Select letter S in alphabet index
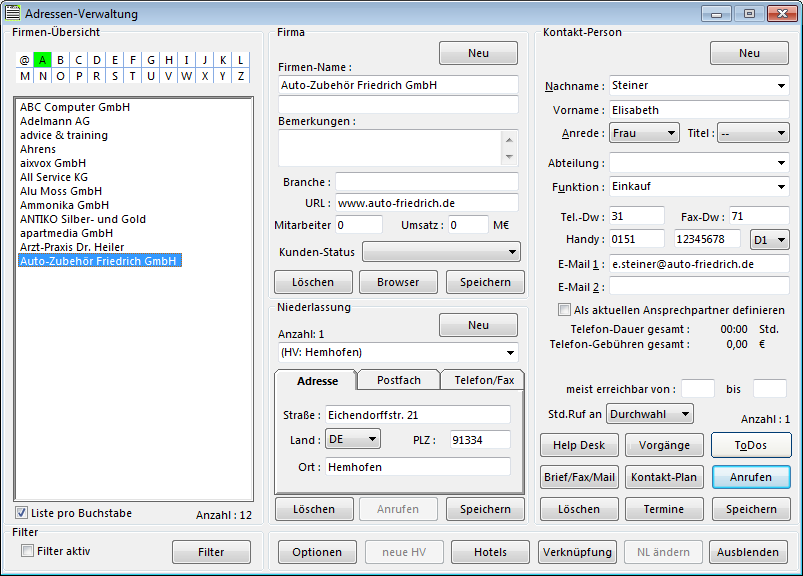 [x=115, y=76]
